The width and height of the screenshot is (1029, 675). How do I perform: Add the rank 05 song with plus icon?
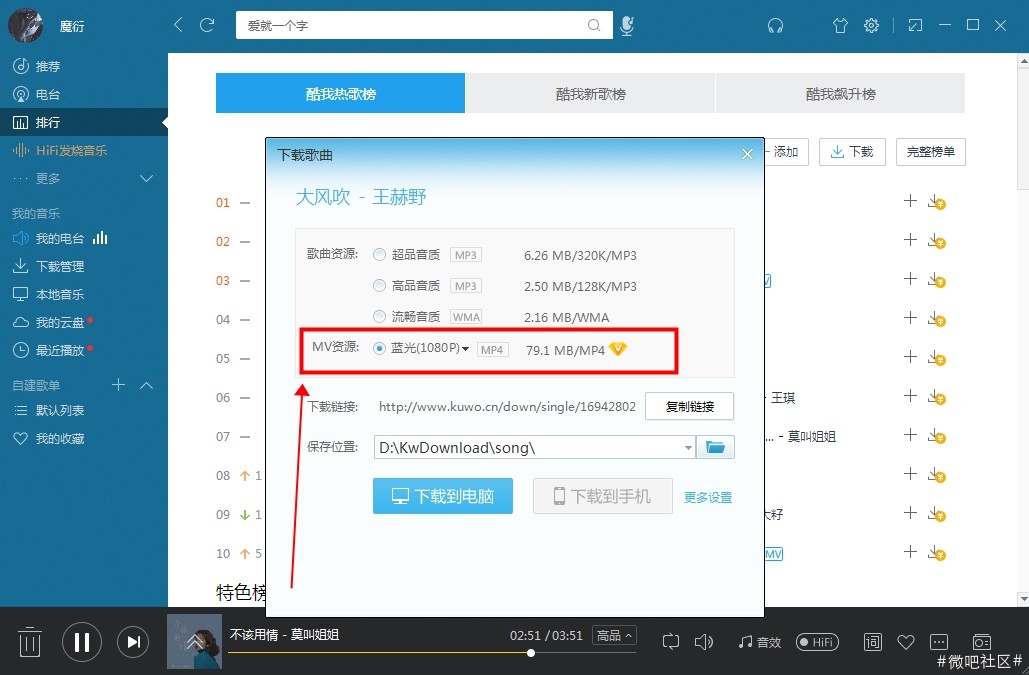(910, 357)
